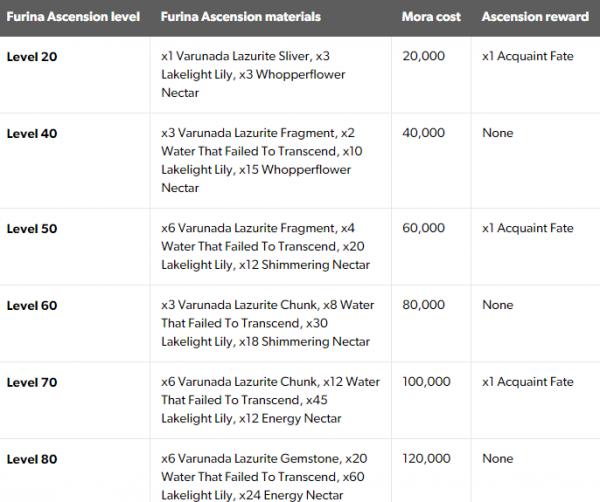
Task: Click the 100,000 Mora cost cell
Action: point(426,382)
